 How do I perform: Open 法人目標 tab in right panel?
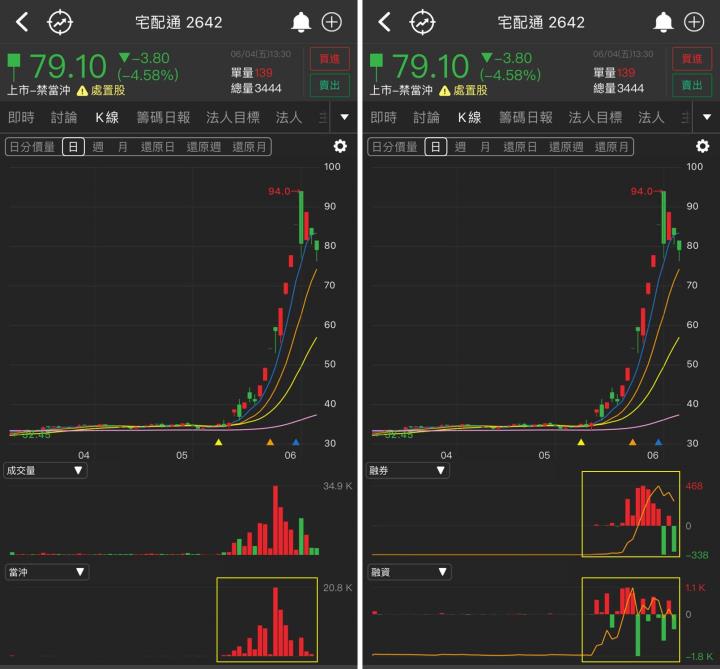tap(595, 118)
